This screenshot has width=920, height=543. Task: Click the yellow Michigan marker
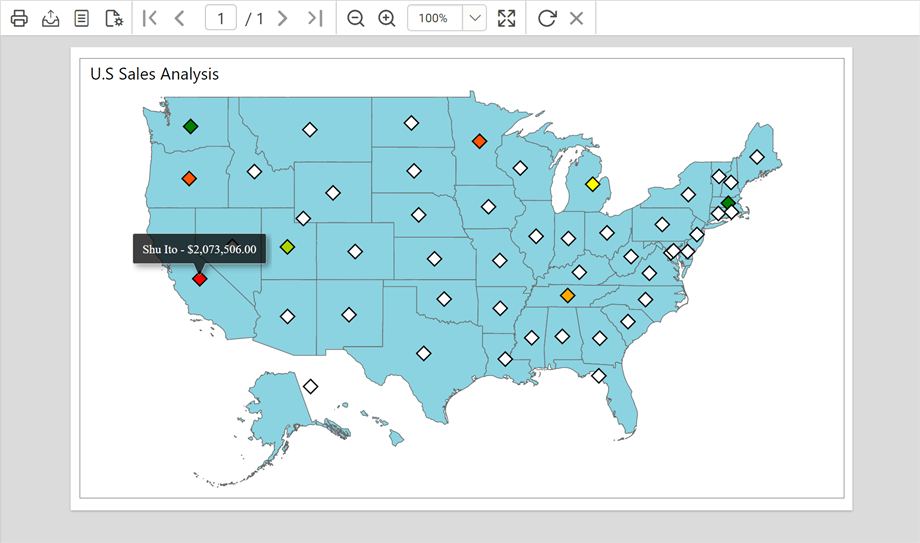point(592,184)
